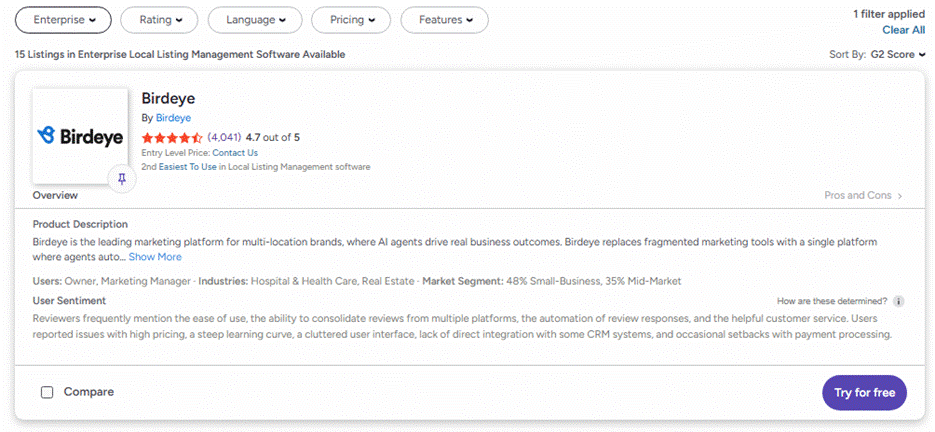Clear All applied filters
This screenshot has width=935, height=432.
coord(904,30)
